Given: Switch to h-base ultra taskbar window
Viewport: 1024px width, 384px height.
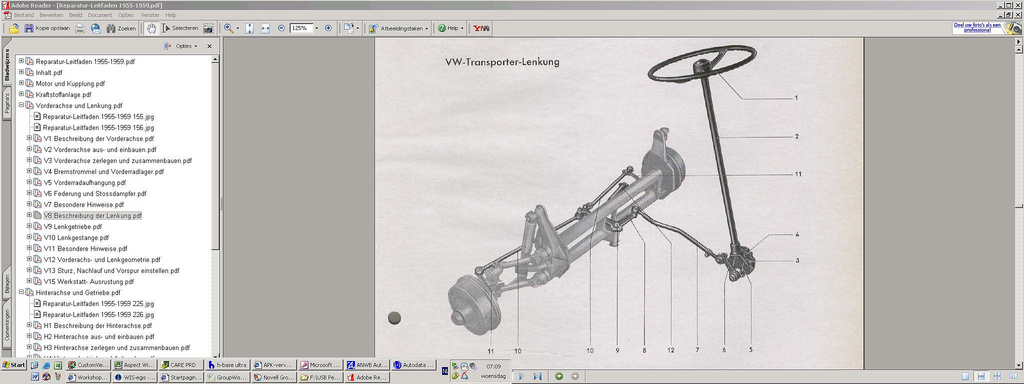Looking at the screenshot, I should point(226,365).
